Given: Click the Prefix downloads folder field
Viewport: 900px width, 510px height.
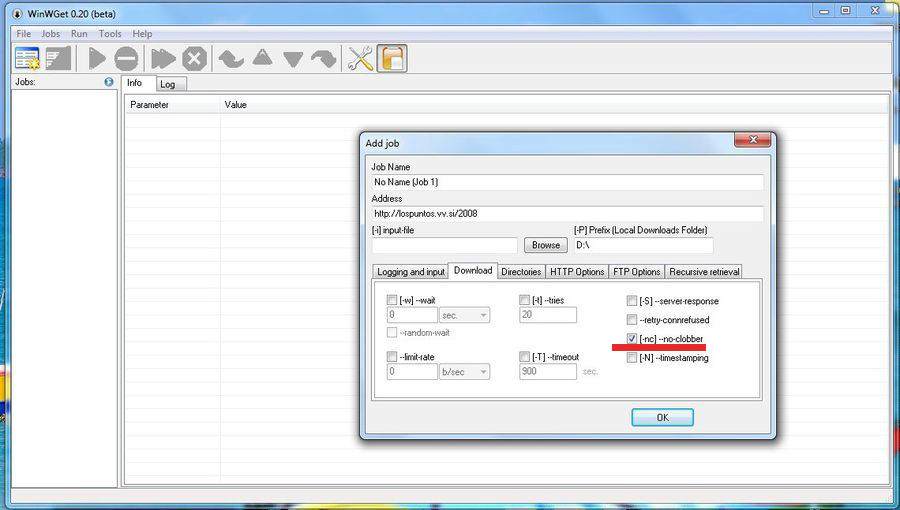Looking at the screenshot, I should coord(643,245).
